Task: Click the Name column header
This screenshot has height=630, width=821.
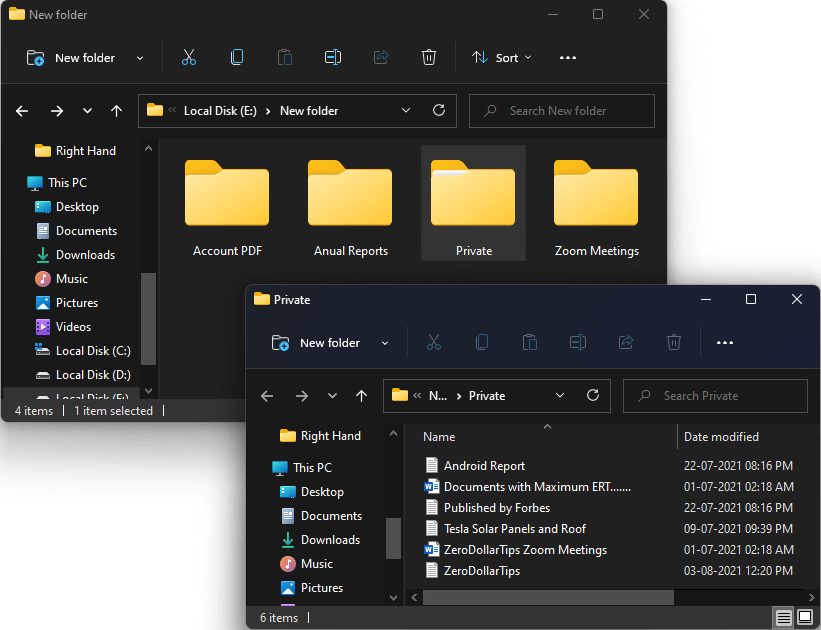Action: pos(439,437)
